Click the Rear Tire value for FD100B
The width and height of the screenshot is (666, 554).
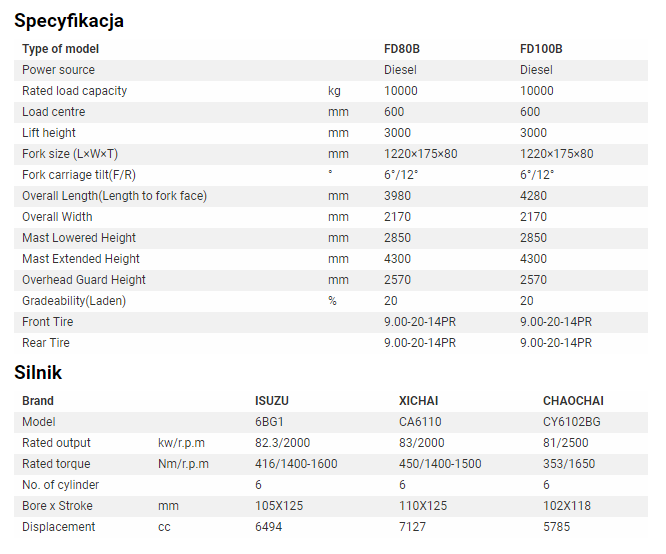[556, 343]
